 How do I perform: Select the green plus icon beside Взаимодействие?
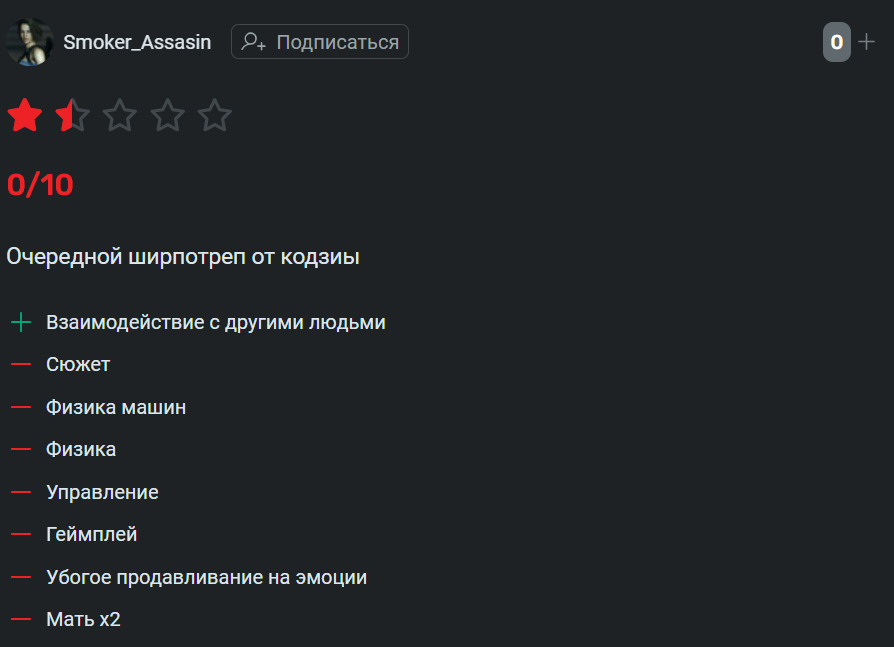tap(21, 322)
